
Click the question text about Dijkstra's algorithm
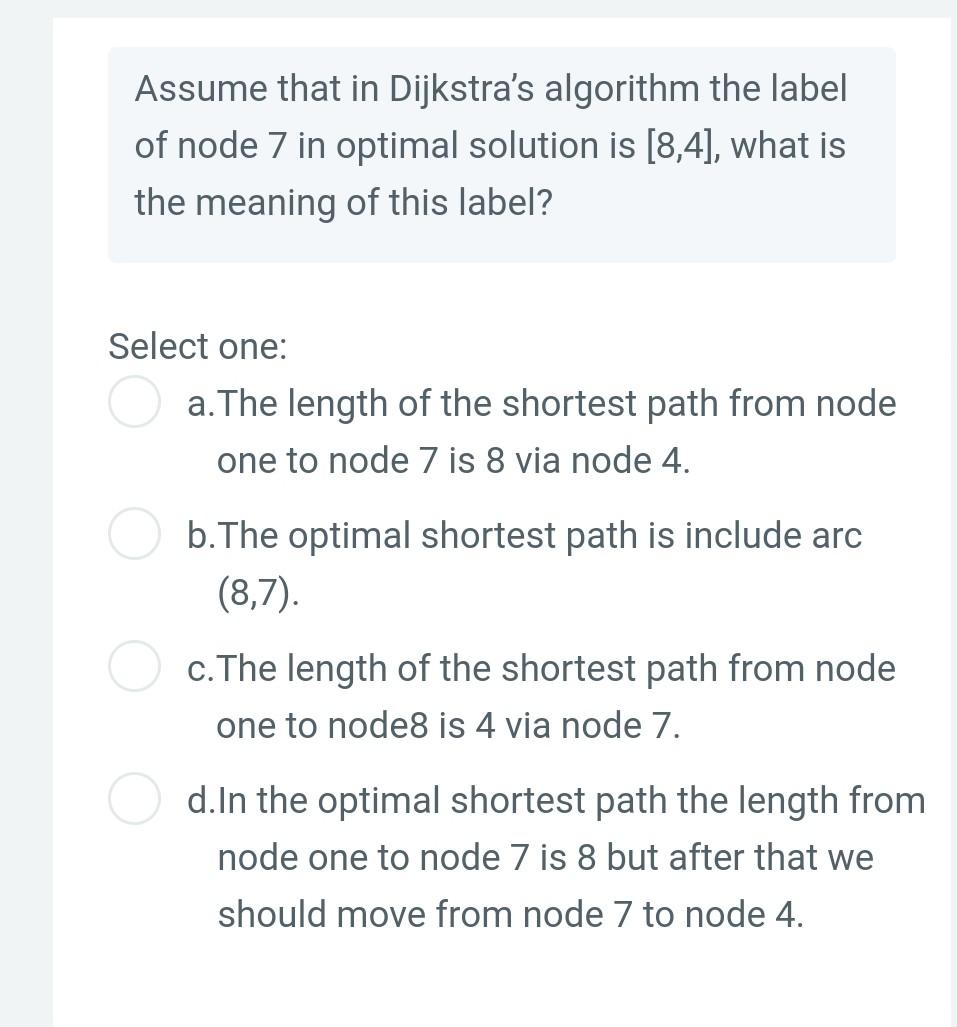(x=490, y=145)
